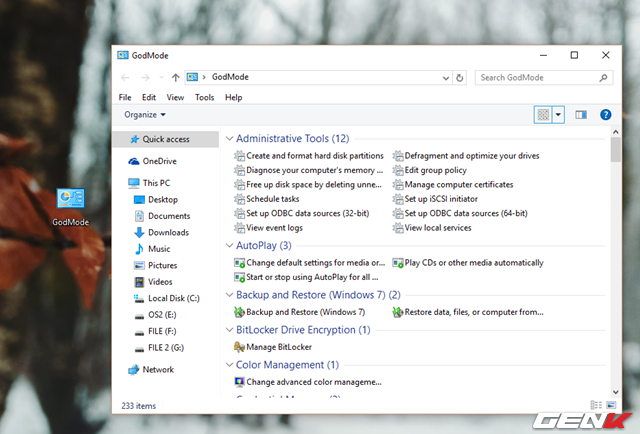Open the GodMode desktop shortcut icon
This screenshot has width=640, height=434.
pyautogui.click(x=70, y=200)
